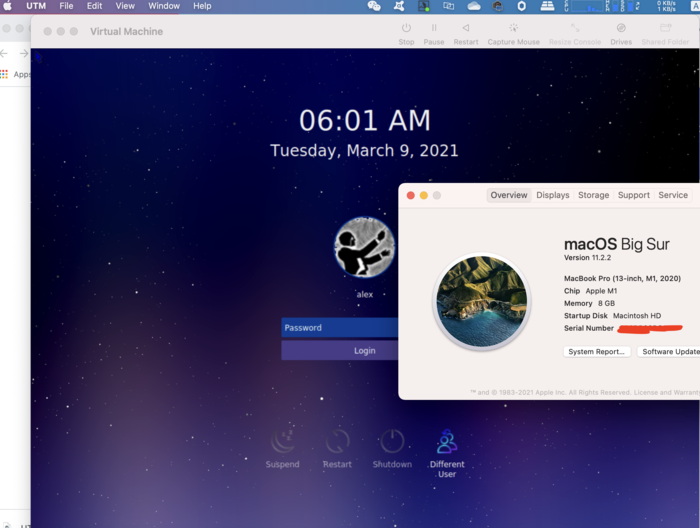Select the Overview tab in About This Mac
This screenshot has height=528, width=700.
(x=508, y=195)
